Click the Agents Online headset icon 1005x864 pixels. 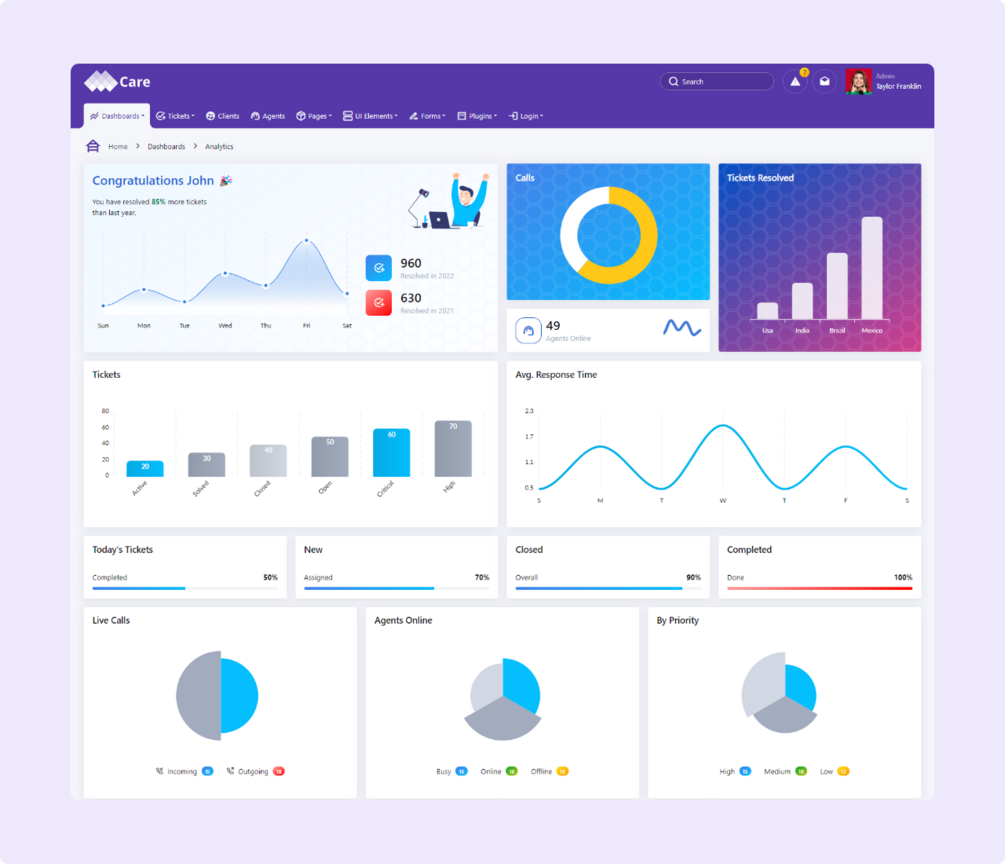point(529,331)
